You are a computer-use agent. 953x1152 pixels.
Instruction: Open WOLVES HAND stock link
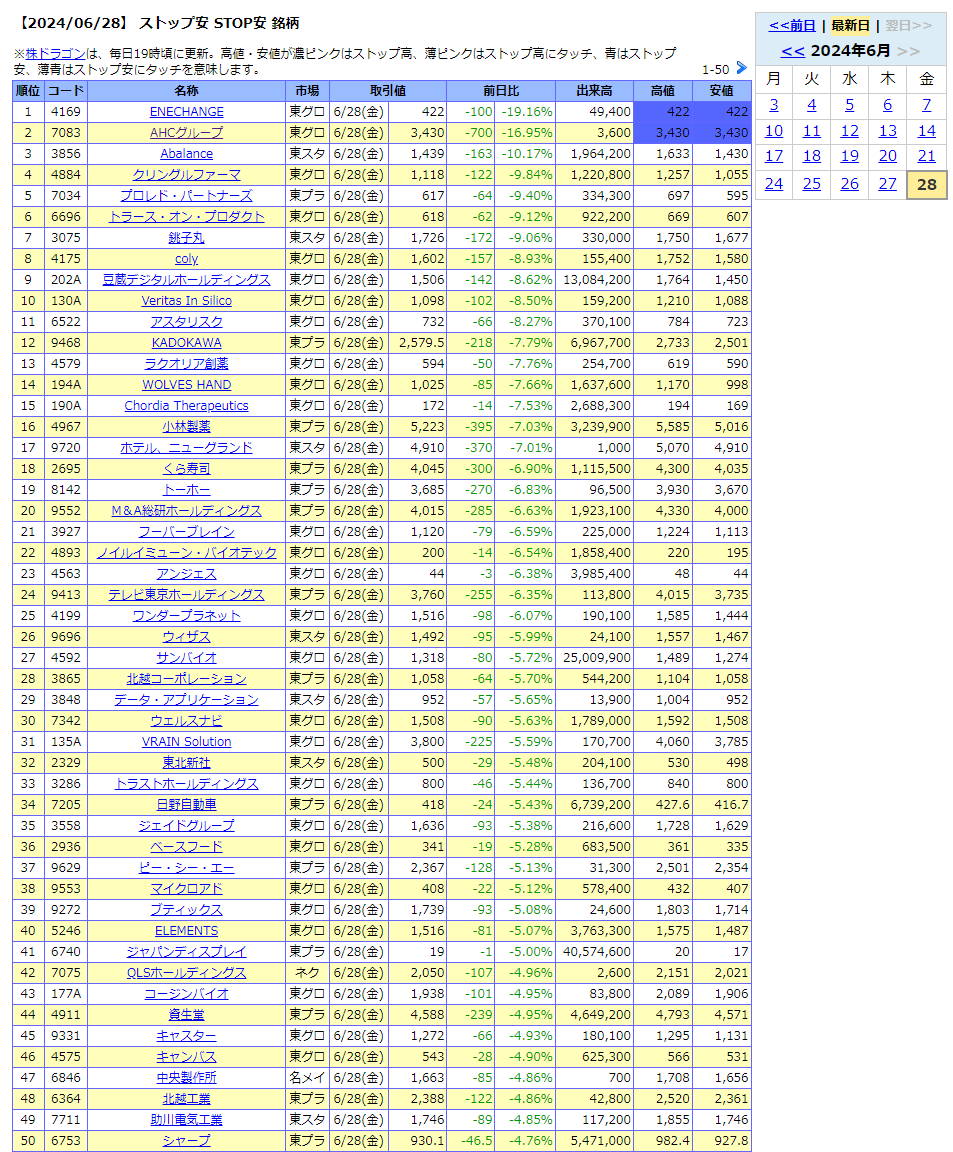click(187, 385)
